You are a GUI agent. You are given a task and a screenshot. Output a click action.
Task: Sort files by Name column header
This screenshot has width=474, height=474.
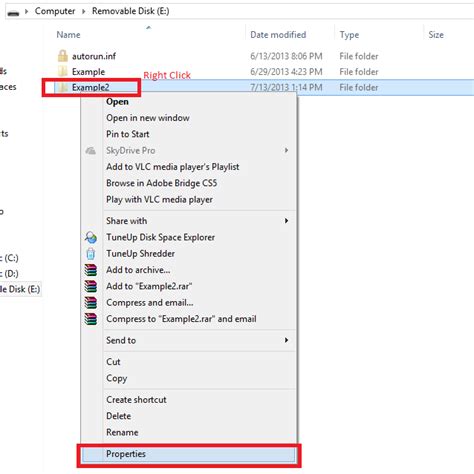pyautogui.click(x=68, y=35)
